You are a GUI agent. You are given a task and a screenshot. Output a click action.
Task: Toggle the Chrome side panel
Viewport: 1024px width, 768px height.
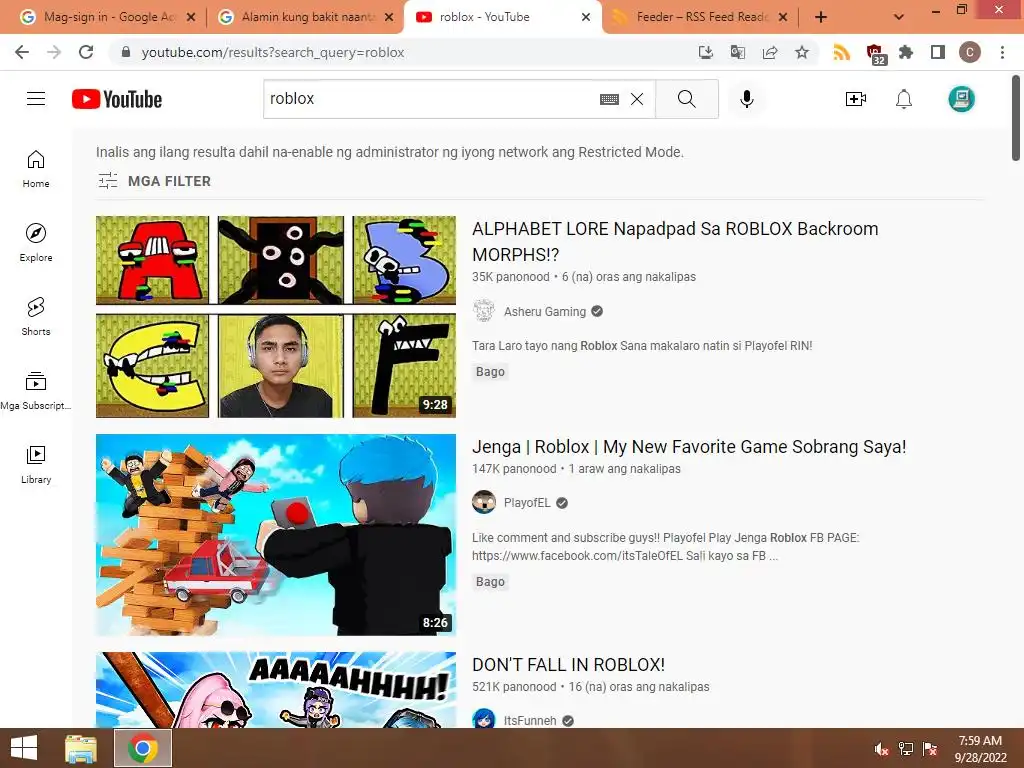pos(938,52)
